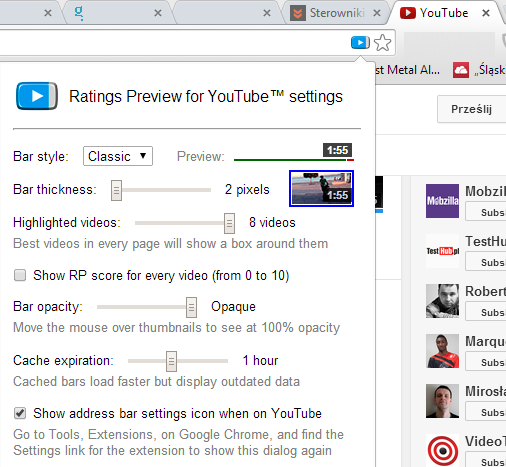Click the TestHub channel name

click(x=486, y=241)
